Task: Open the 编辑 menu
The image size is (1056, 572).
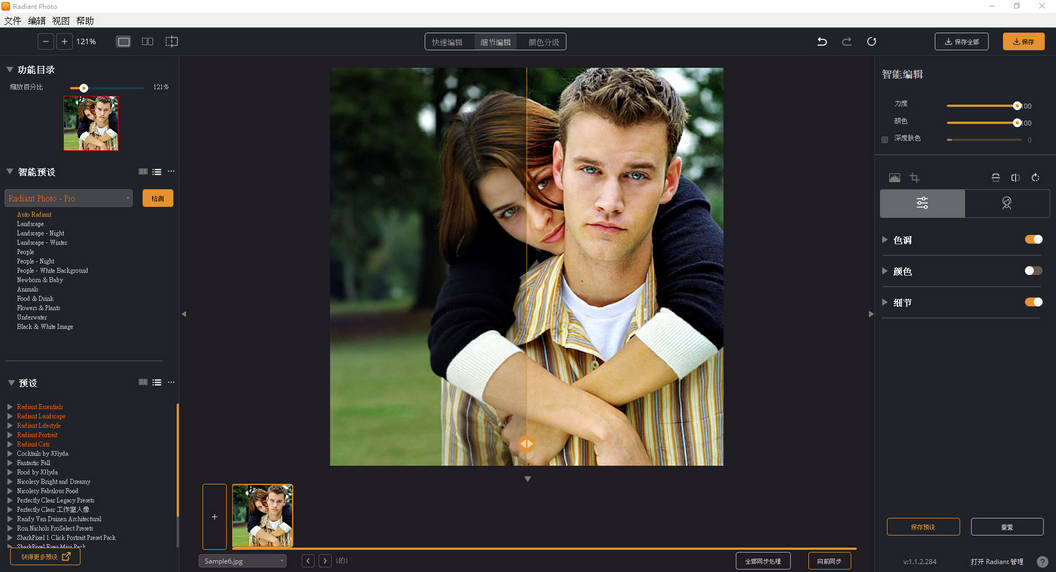Action: [36, 21]
